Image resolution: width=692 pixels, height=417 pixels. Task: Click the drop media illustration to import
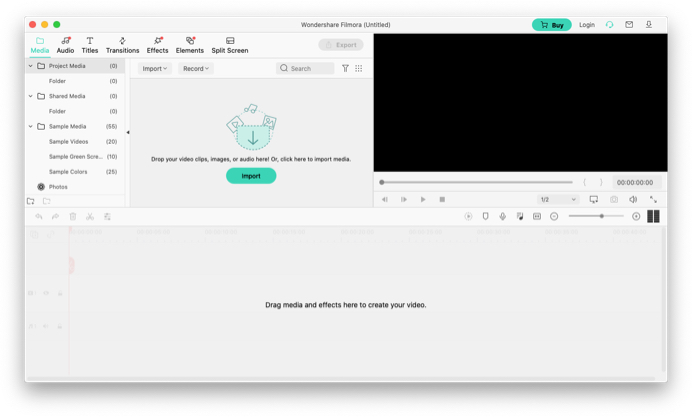pos(252,127)
